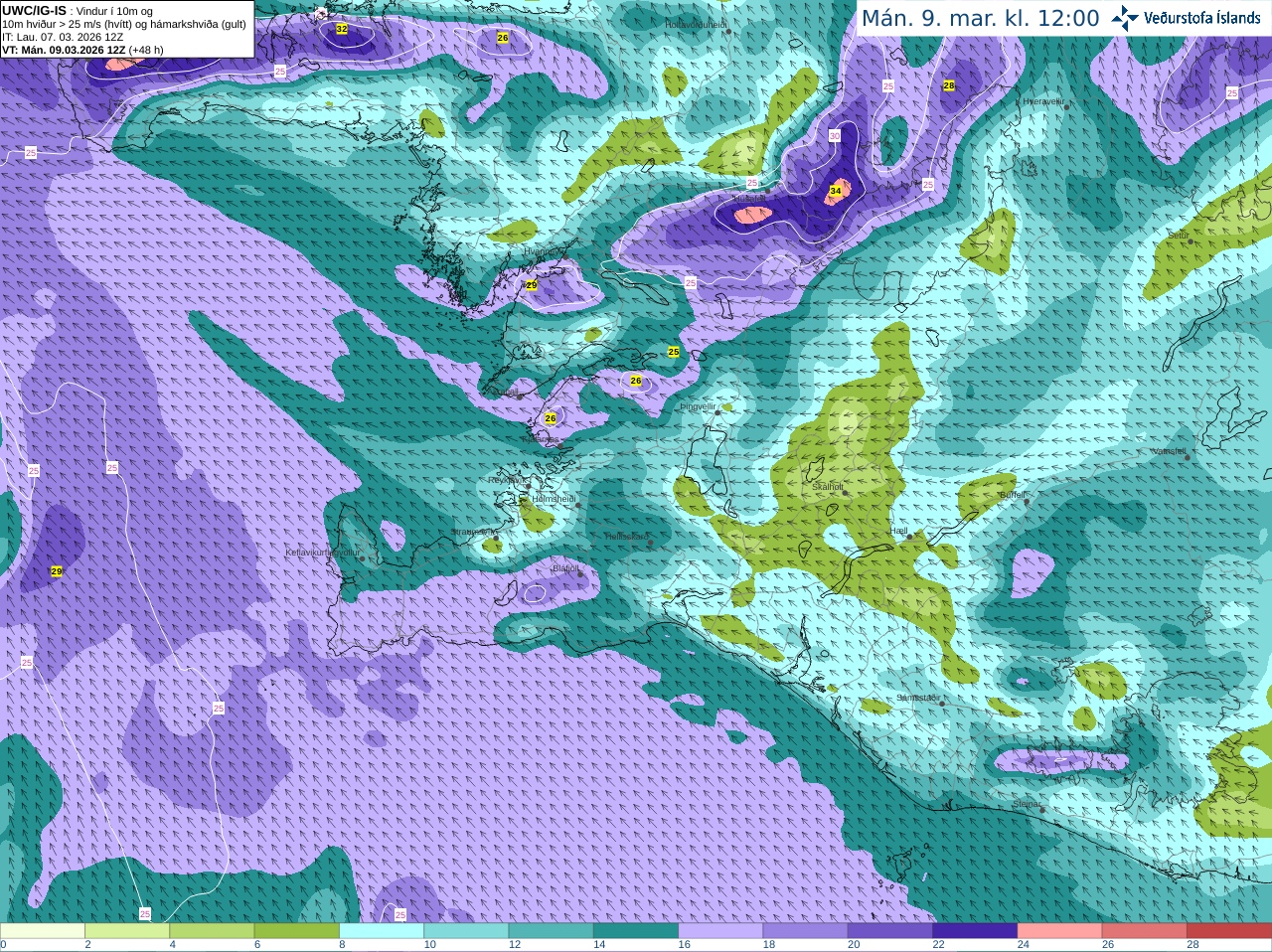This screenshot has height=952, width=1272.
Task: Click the 24–26 m/s salmon legend swatch
Action: tap(1060, 931)
